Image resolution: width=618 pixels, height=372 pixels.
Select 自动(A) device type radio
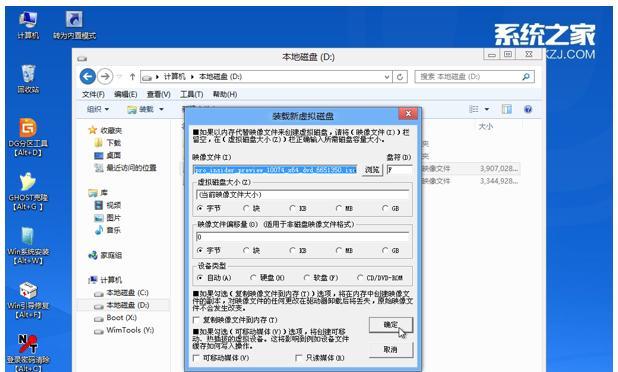point(214,278)
